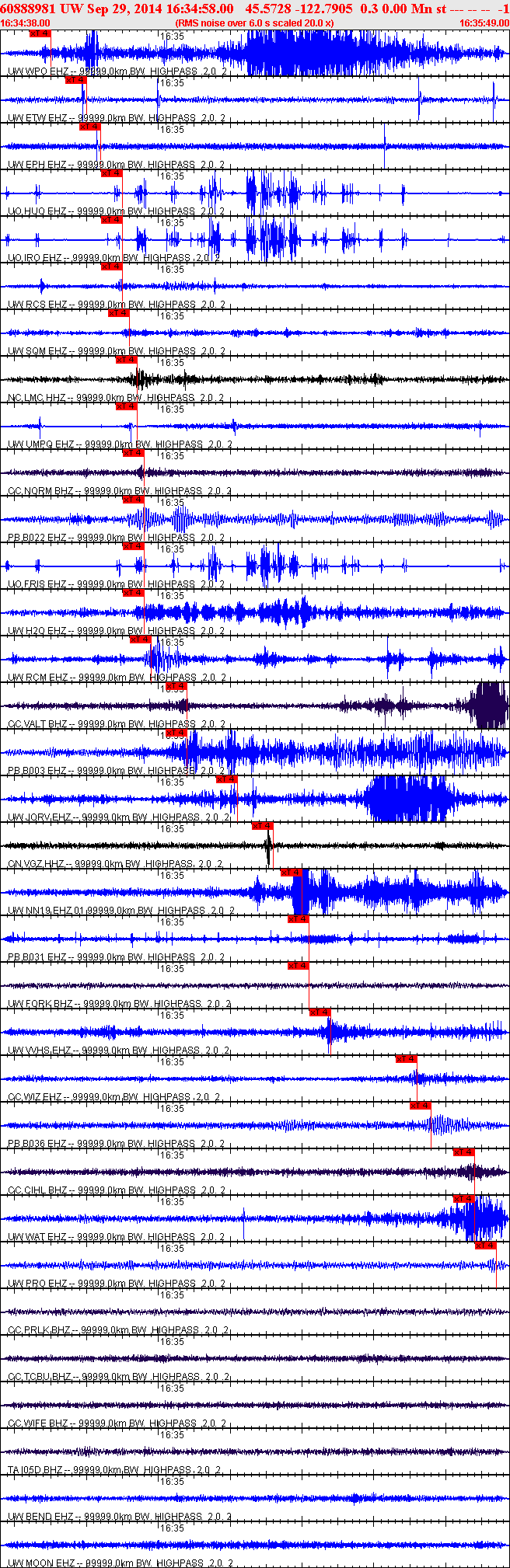Select the end time '16:35:49.00'
Image resolution: width=510 pixels, height=1568 pixels.
(x=484, y=23)
